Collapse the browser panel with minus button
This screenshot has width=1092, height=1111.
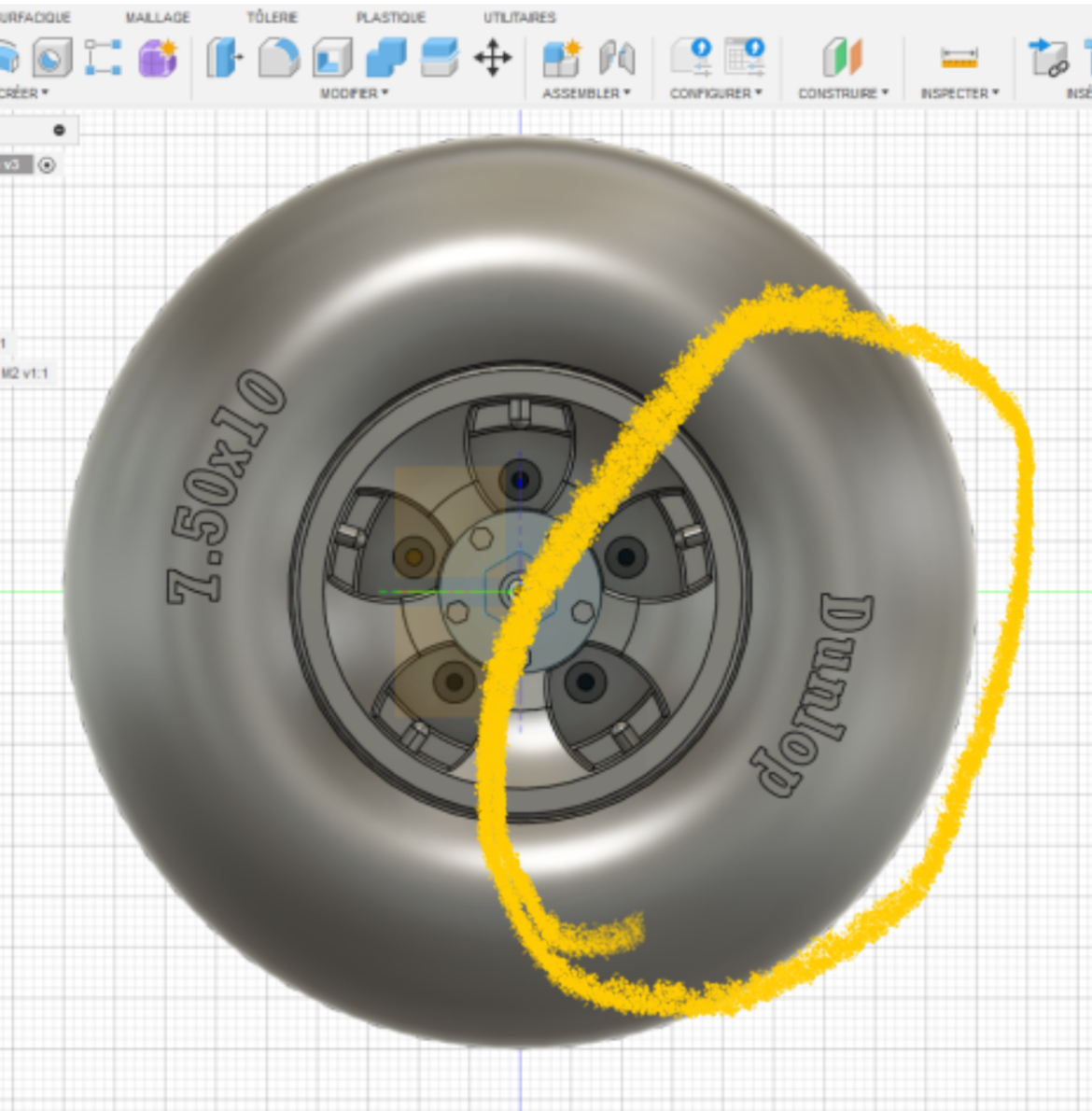coord(60,130)
